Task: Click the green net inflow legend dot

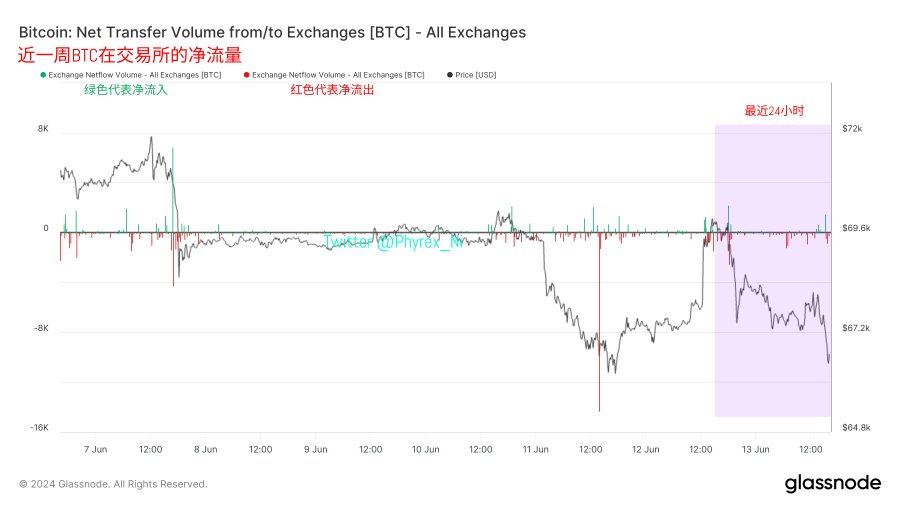Action: point(41,75)
